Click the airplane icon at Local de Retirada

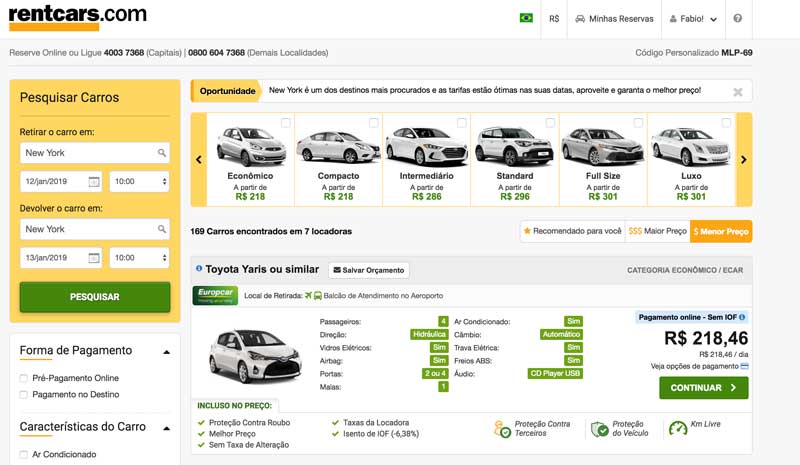point(308,296)
